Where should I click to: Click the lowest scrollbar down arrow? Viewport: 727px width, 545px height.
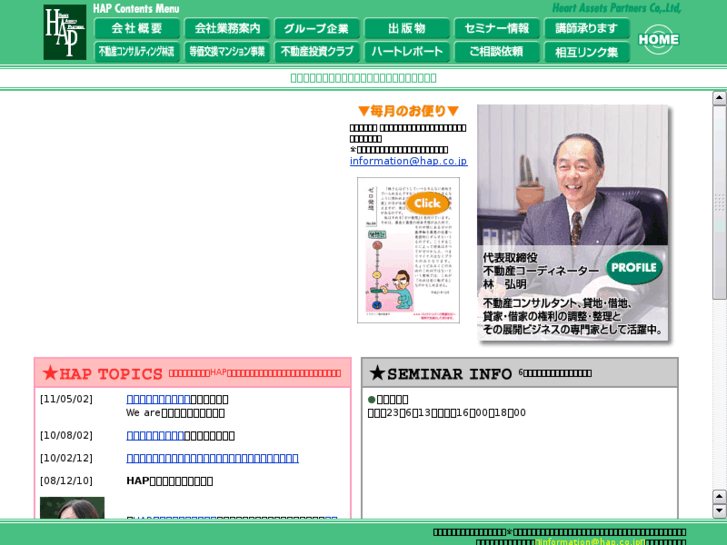[719, 511]
